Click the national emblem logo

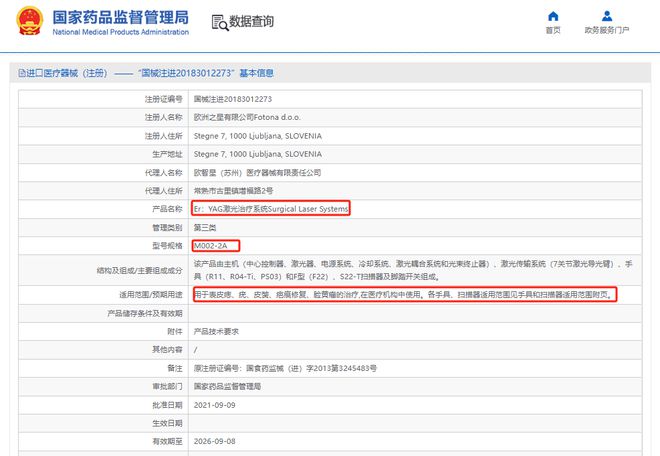pos(29,21)
